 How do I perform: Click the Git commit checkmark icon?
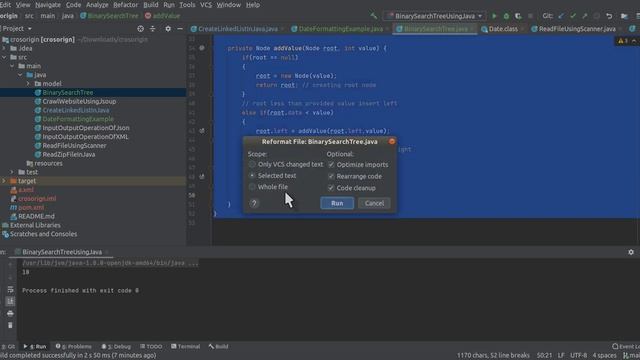point(573,16)
